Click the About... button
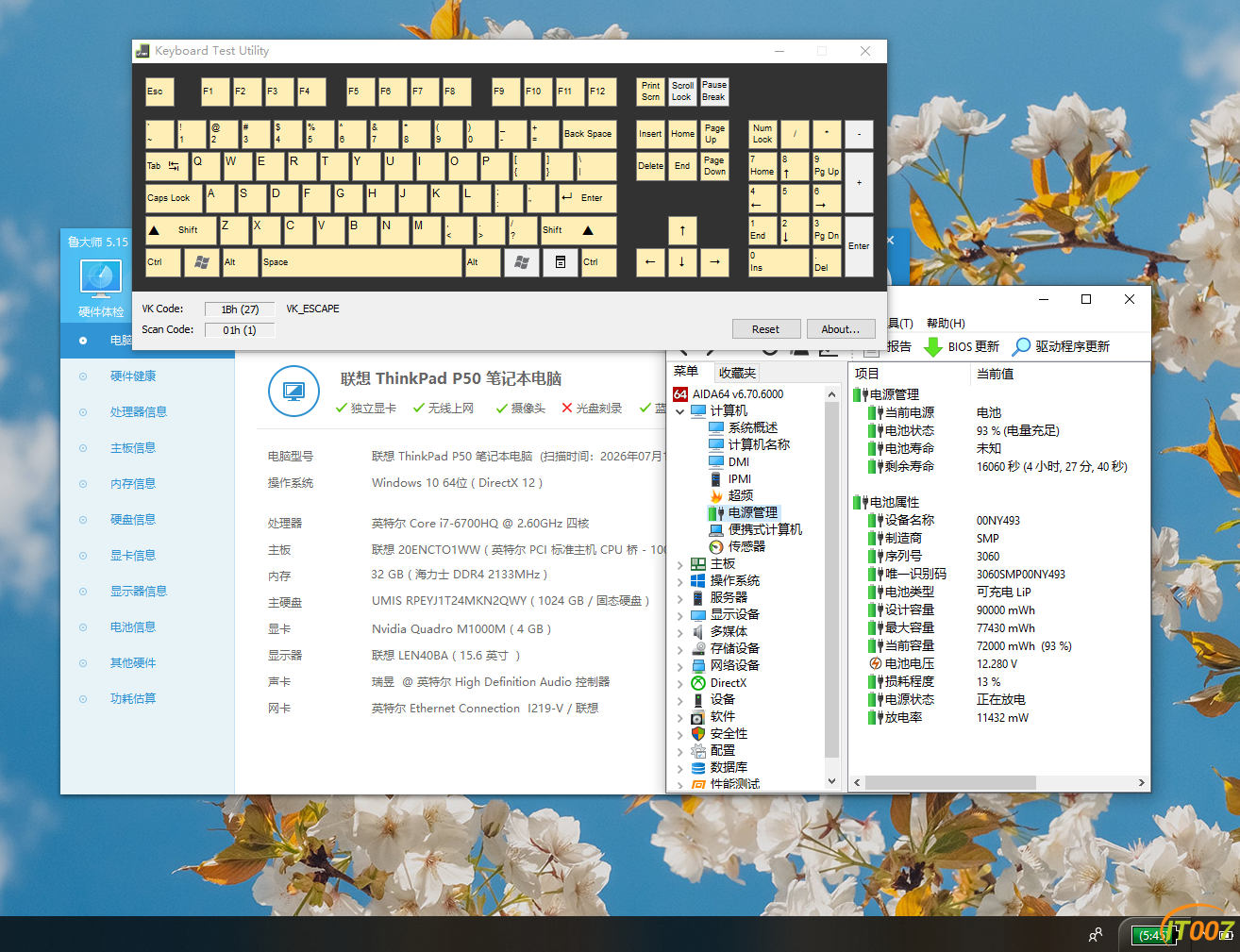 pyautogui.click(x=841, y=329)
